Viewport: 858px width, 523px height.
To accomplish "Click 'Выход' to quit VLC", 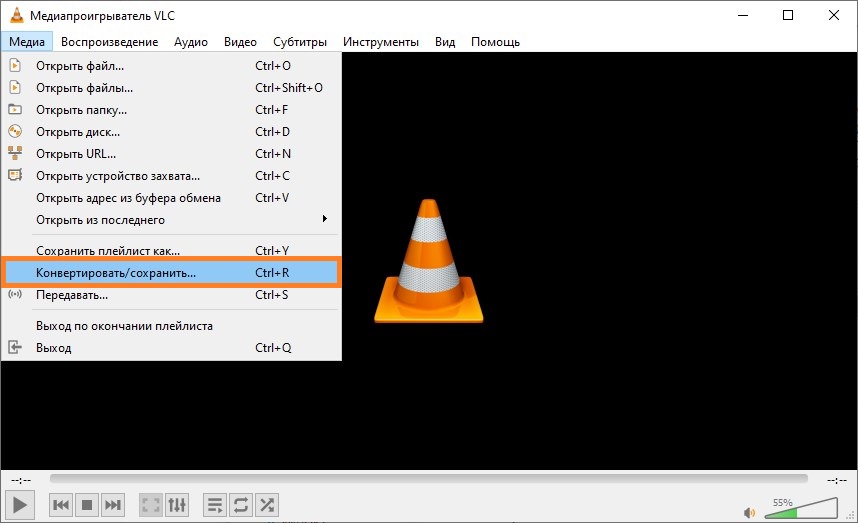I will coord(54,348).
